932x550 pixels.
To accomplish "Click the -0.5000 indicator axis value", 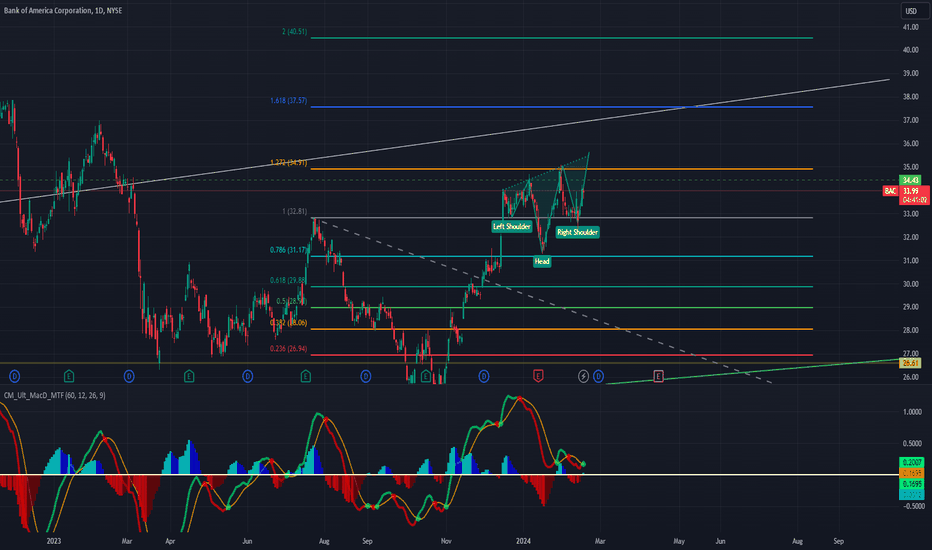I will tap(912, 506).
